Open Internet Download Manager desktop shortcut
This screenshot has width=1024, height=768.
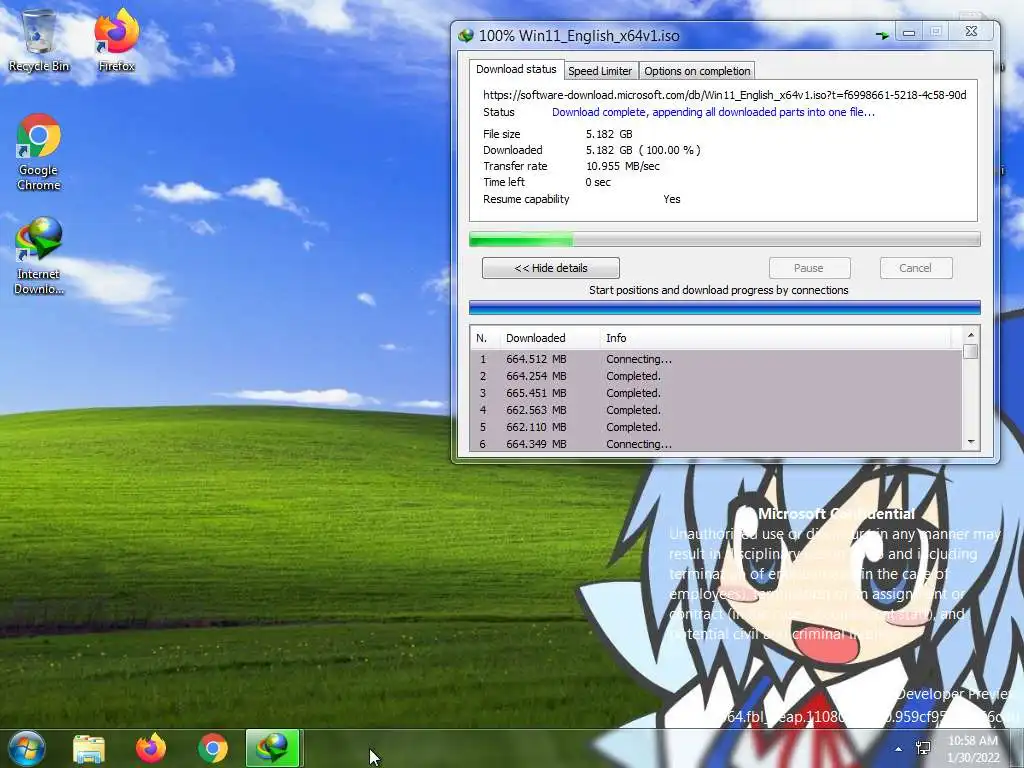point(39,256)
